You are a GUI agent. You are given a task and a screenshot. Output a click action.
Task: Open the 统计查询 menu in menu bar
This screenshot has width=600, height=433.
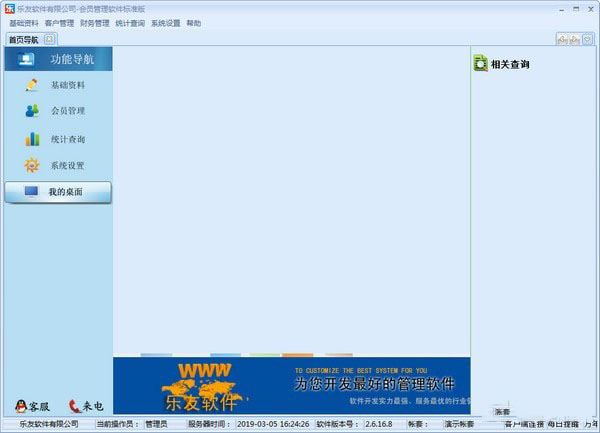[x=130, y=23]
